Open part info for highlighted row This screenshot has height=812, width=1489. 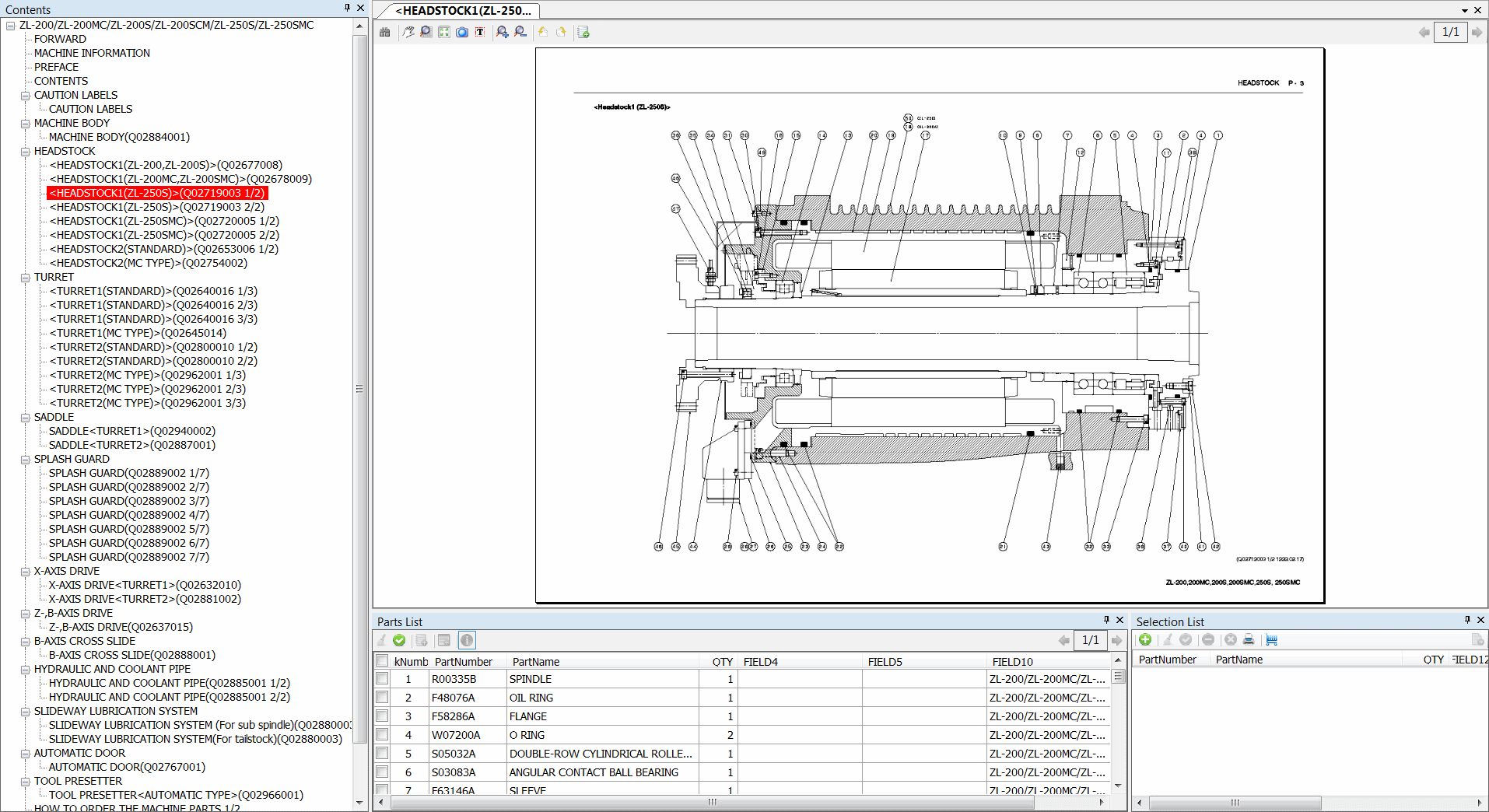(466, 639)
